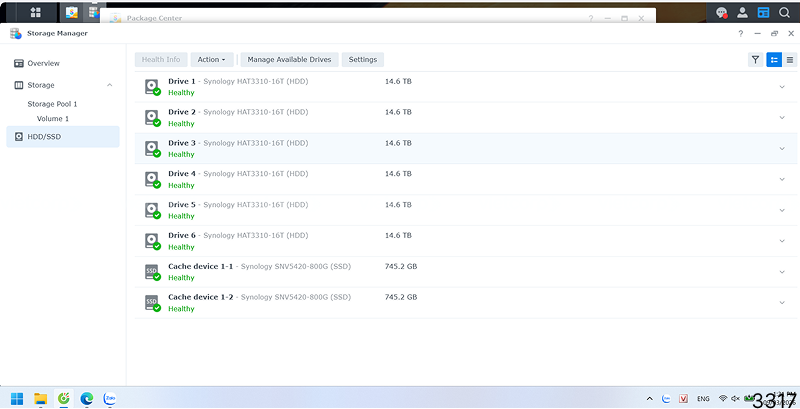
Task: Open File Explorer from the taskbar
Action: click(40, 398)
